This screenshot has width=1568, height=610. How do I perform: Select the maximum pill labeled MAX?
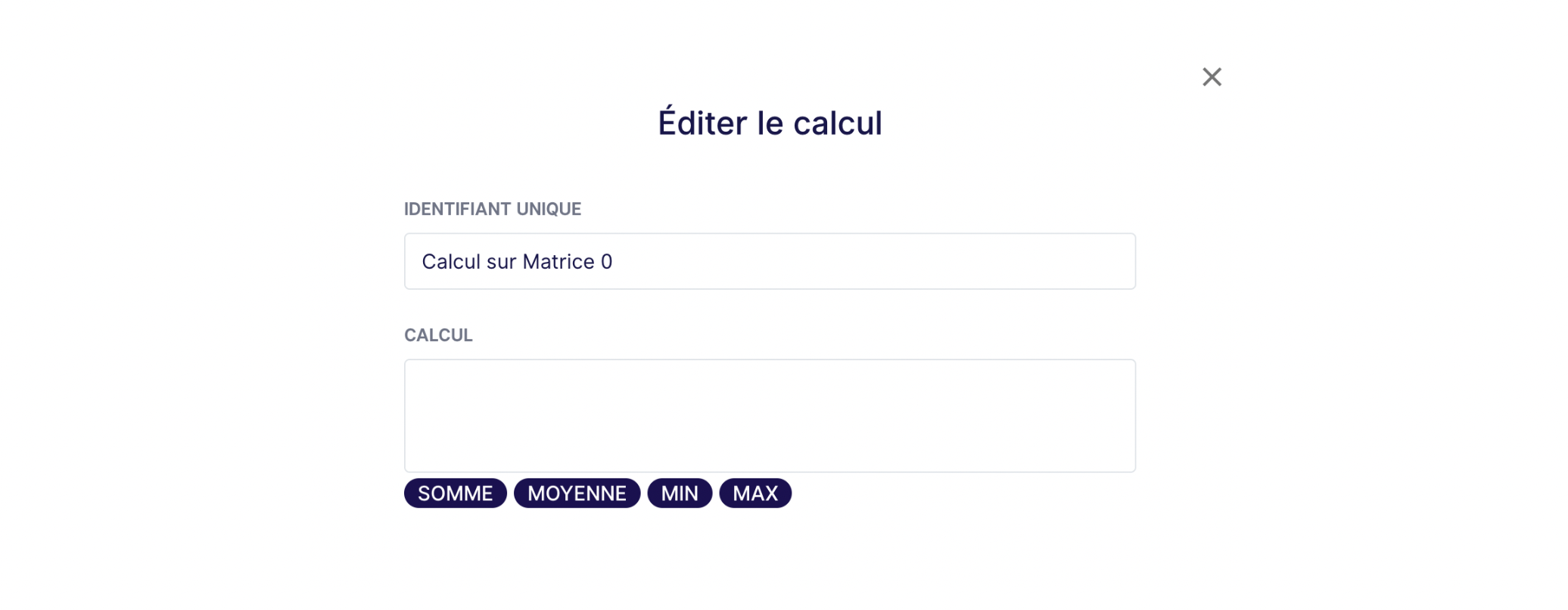coord(755,493)
